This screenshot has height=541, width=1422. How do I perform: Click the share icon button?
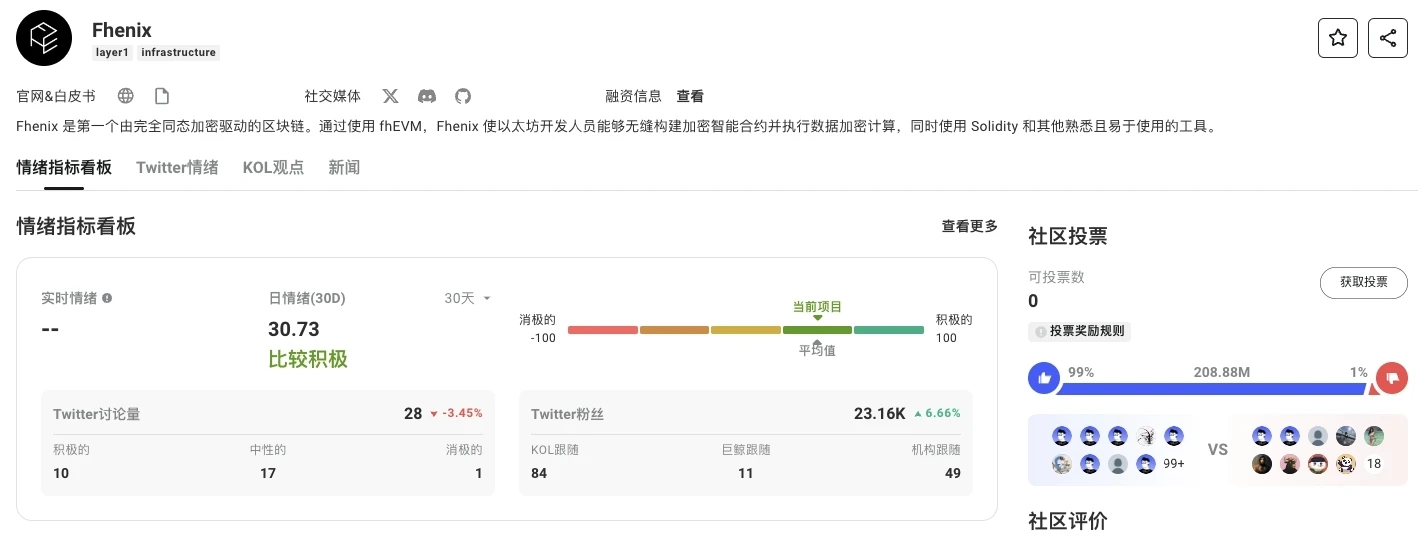pyautogui.click(x=1387, y=38)
